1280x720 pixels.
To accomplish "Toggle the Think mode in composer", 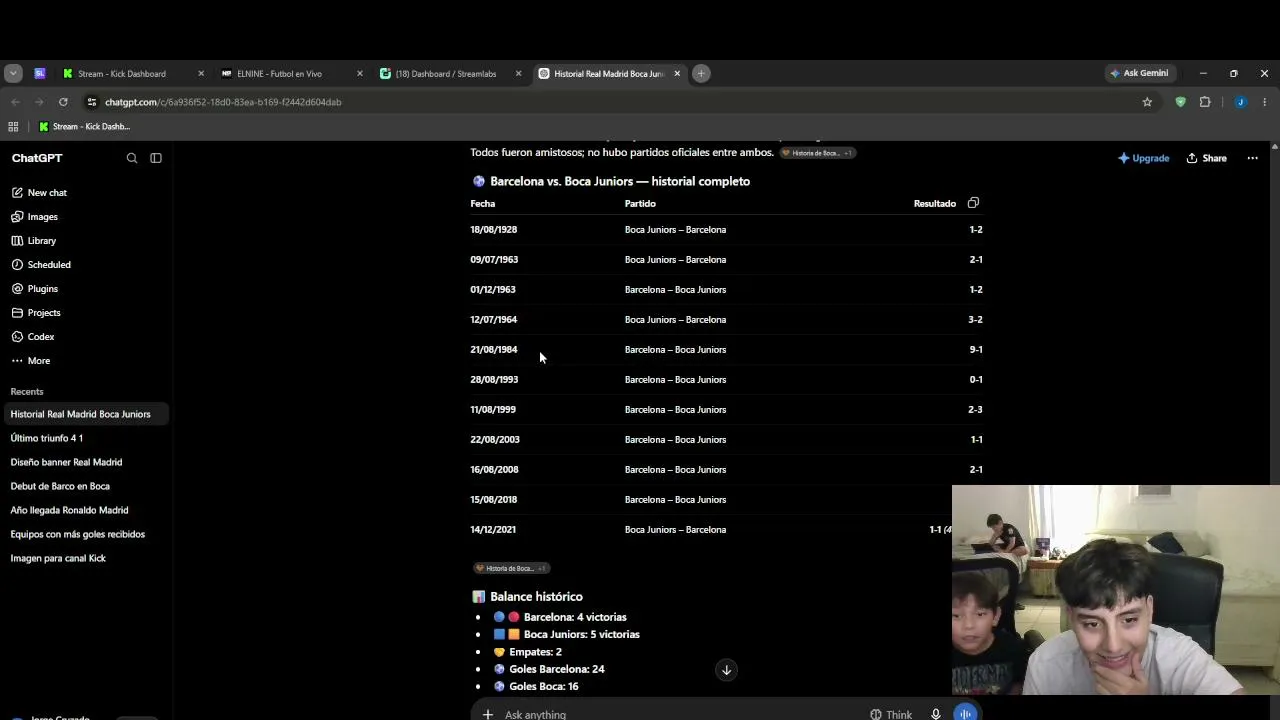I will (891, 714).
